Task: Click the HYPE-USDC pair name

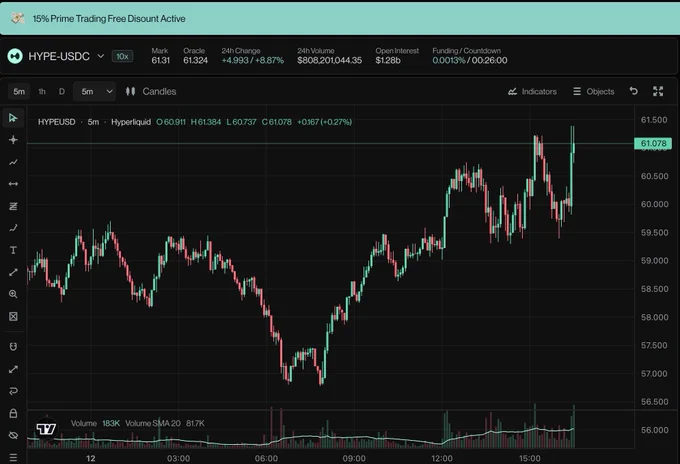Action: click(59, 56)
